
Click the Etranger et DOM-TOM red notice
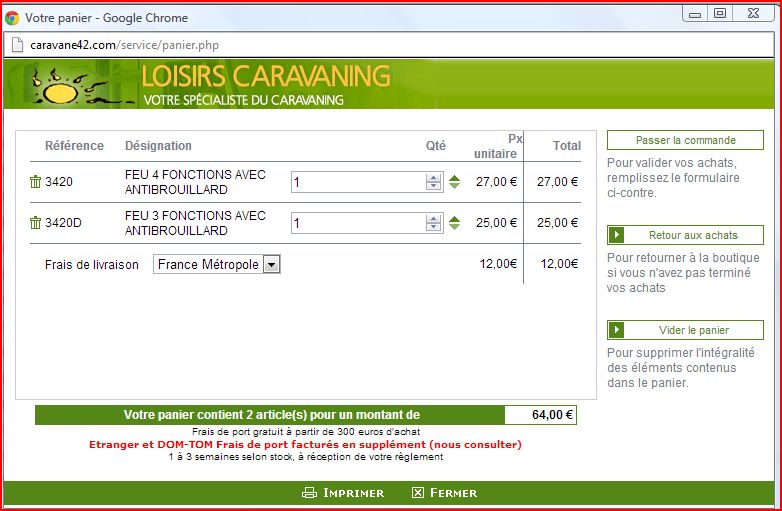[x=305, y=444]
